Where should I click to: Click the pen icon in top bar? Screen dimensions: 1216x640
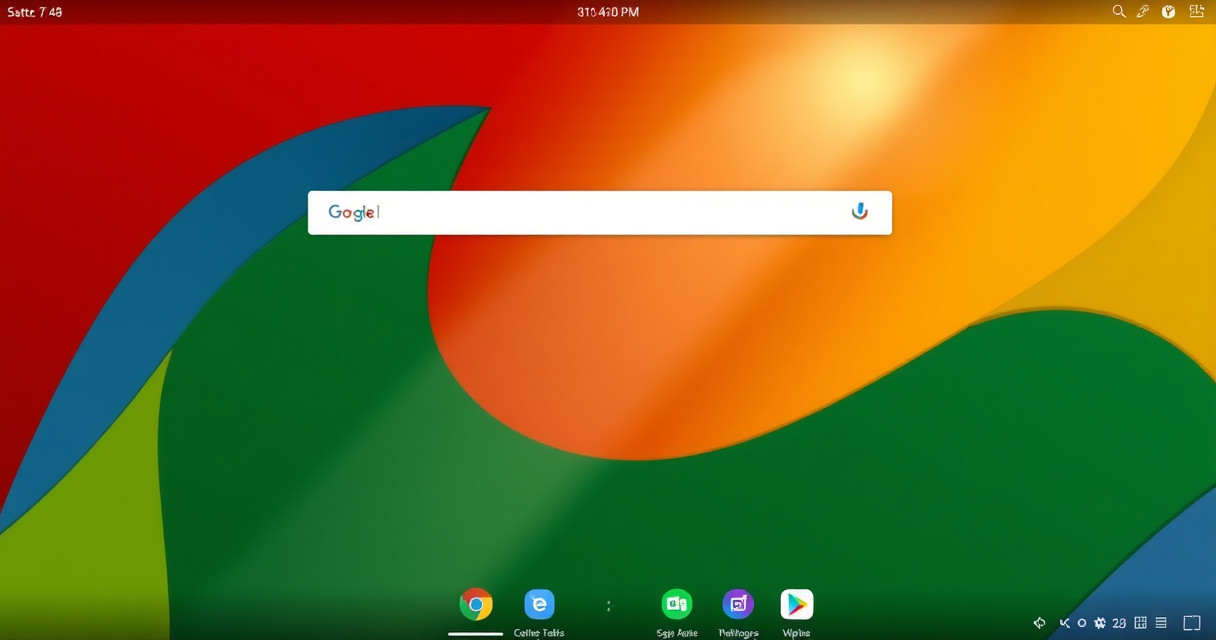(x=1144, y=12)
